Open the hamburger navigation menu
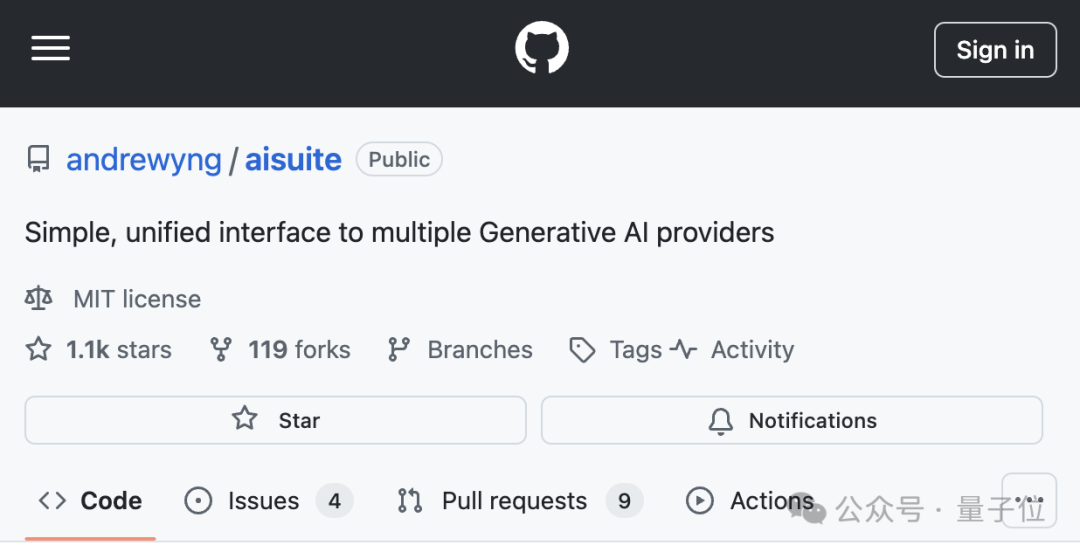This screenshot has width=1080, height=552. (50, 49)
